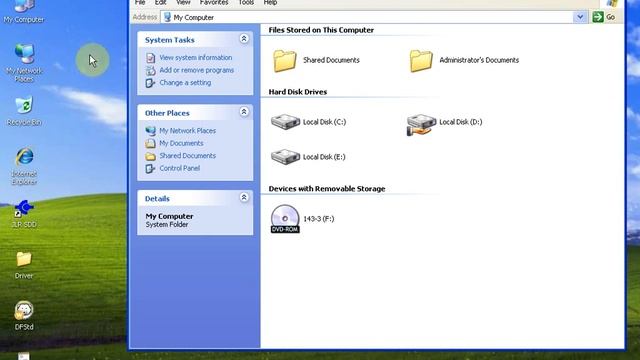Select the Local Disk (C:) drive icon
This screenshot has height=360, width=640.
tap(285, 122)
